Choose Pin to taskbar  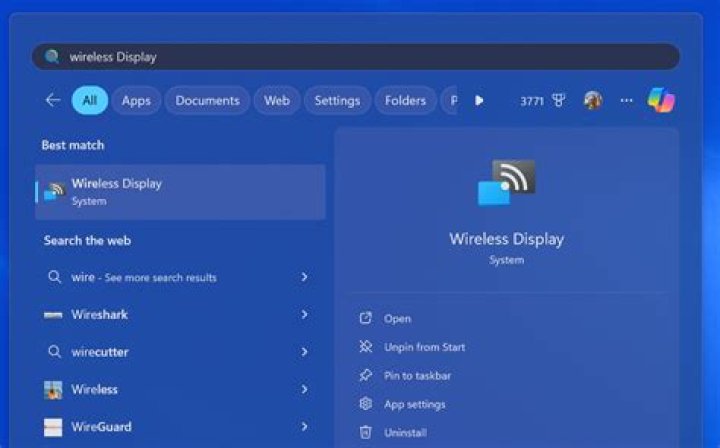pyautogui.click(x=417, y=375)
